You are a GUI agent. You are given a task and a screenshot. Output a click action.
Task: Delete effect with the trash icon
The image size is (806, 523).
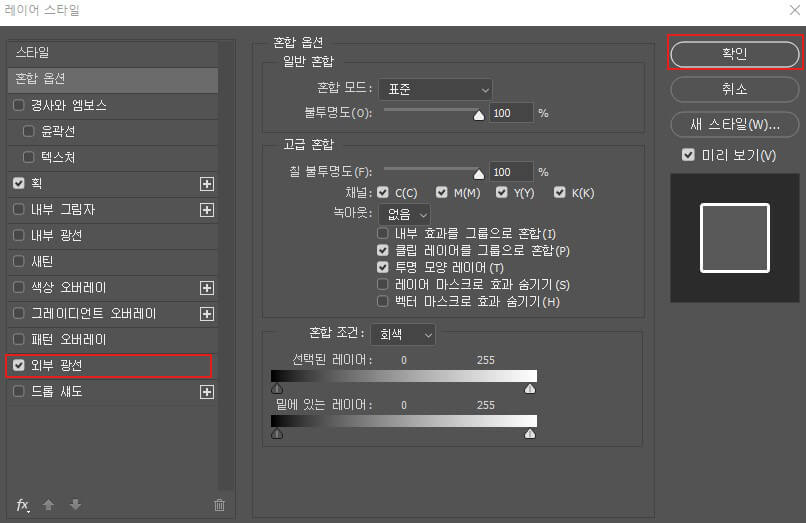[219, 505]
